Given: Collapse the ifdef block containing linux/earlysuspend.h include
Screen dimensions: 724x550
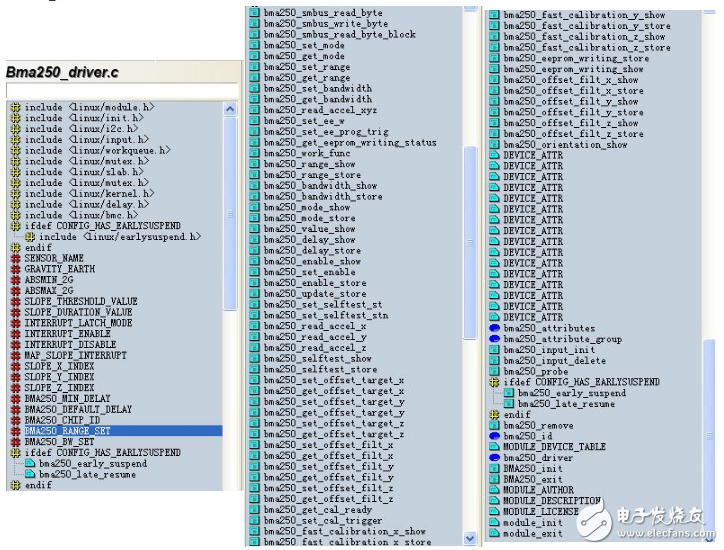Looking at the screenshot, I should pyautogui.click(x=15, y=226).
